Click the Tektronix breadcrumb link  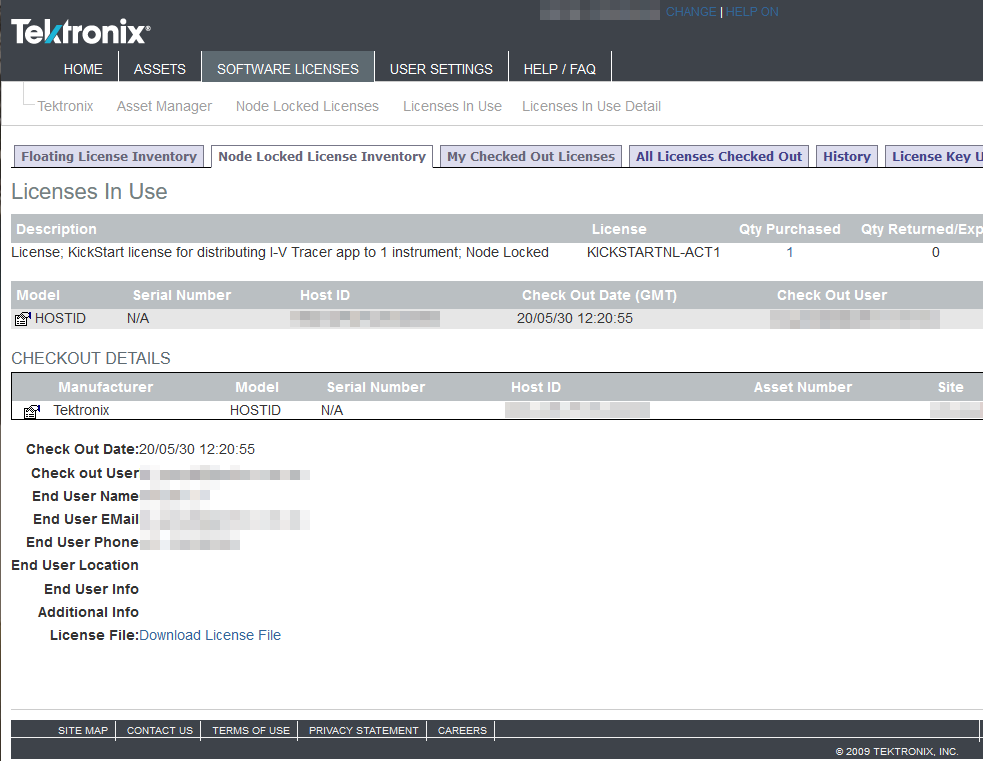pos(65,106)
